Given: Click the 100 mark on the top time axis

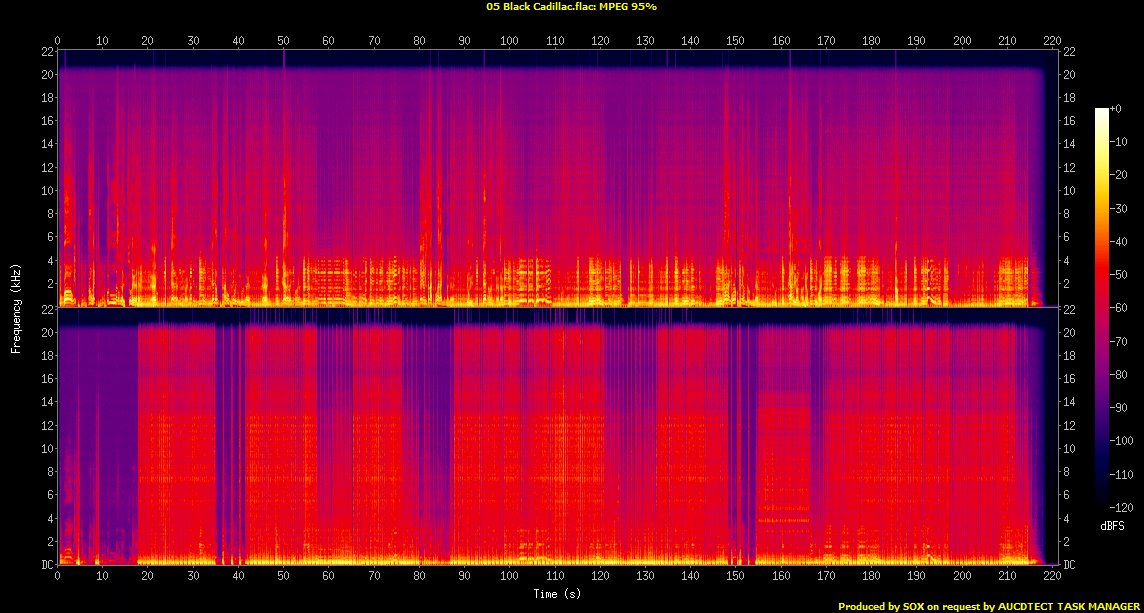Looking at the screenshot, I should (x=509, y=41).
